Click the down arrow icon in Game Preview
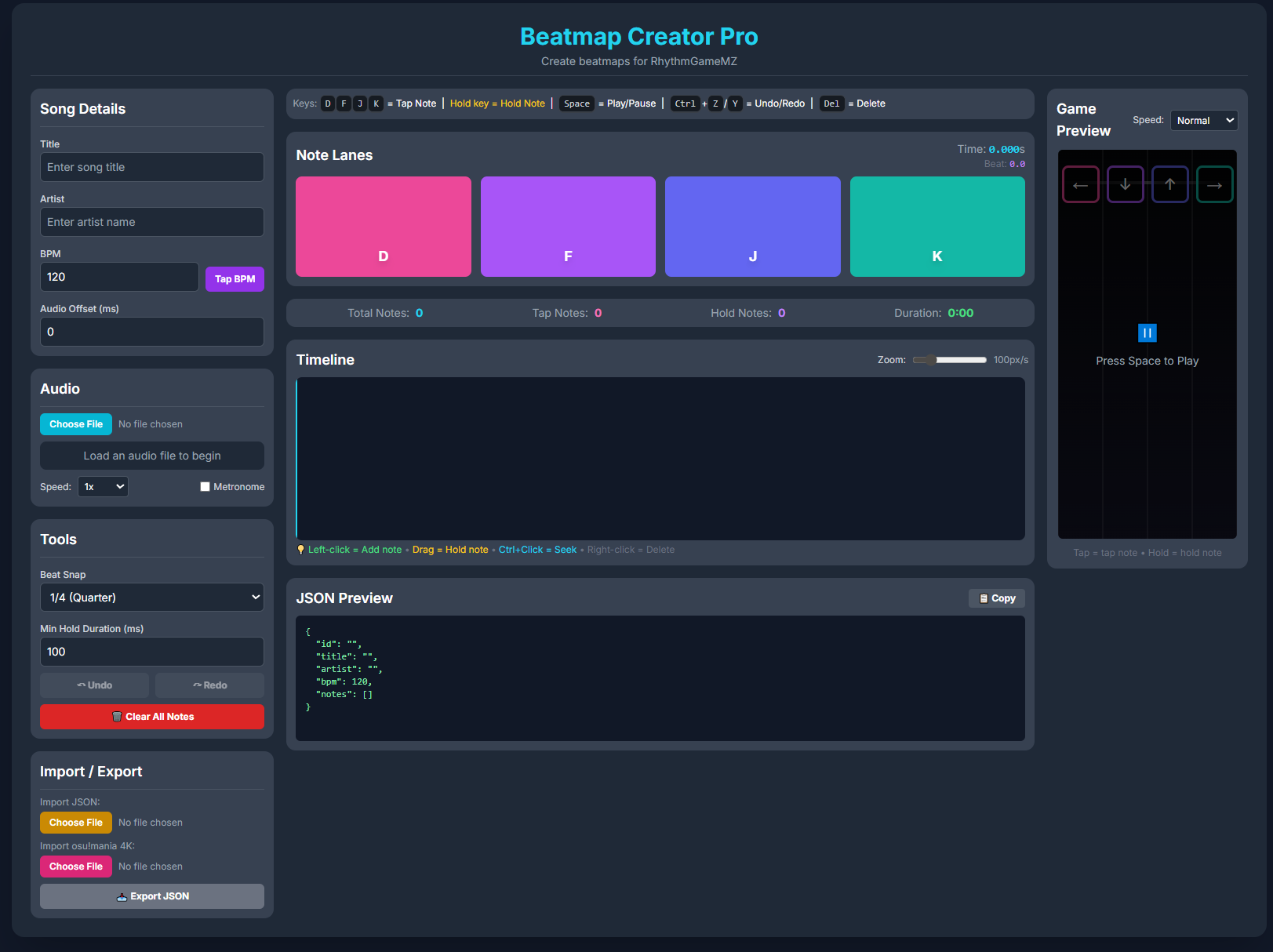This screenshot has height=952, width=1273. [1126, 183]
